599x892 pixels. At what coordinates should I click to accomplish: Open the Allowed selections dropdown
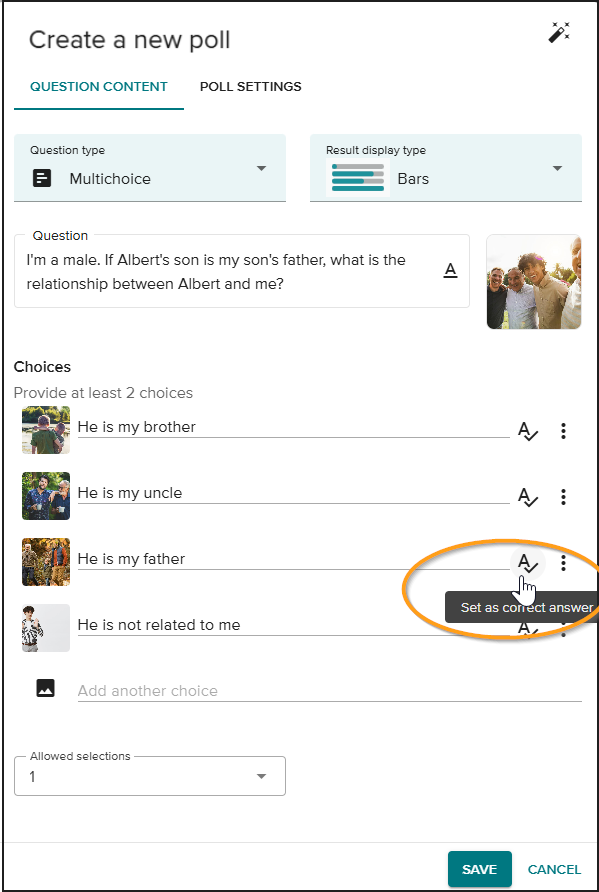click(150, 776)
